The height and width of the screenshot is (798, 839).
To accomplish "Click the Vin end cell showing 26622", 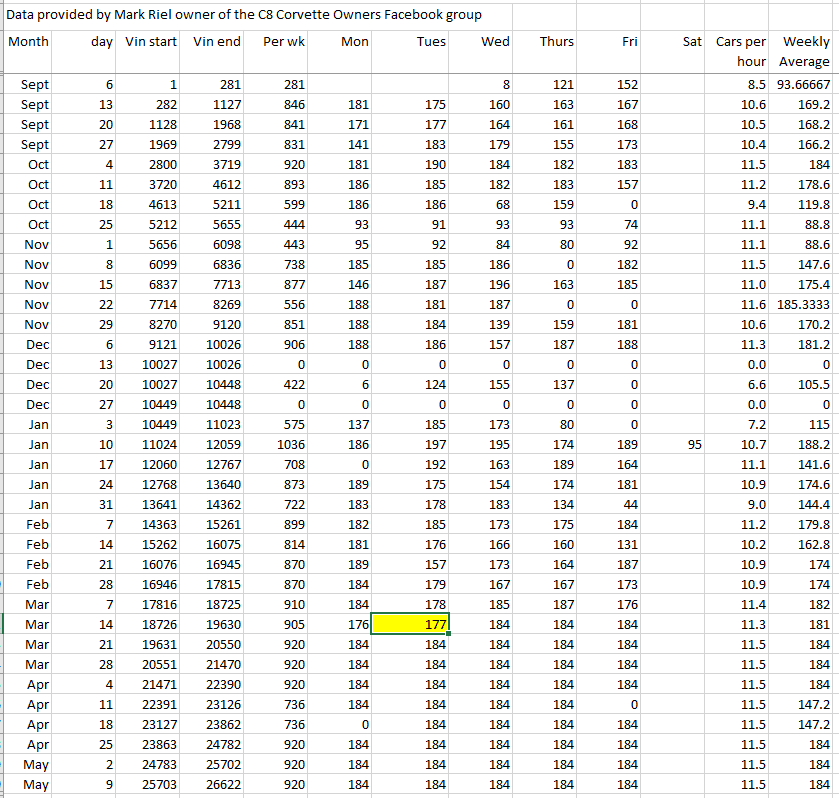I will pyautogui.click(x=216, y=785).
